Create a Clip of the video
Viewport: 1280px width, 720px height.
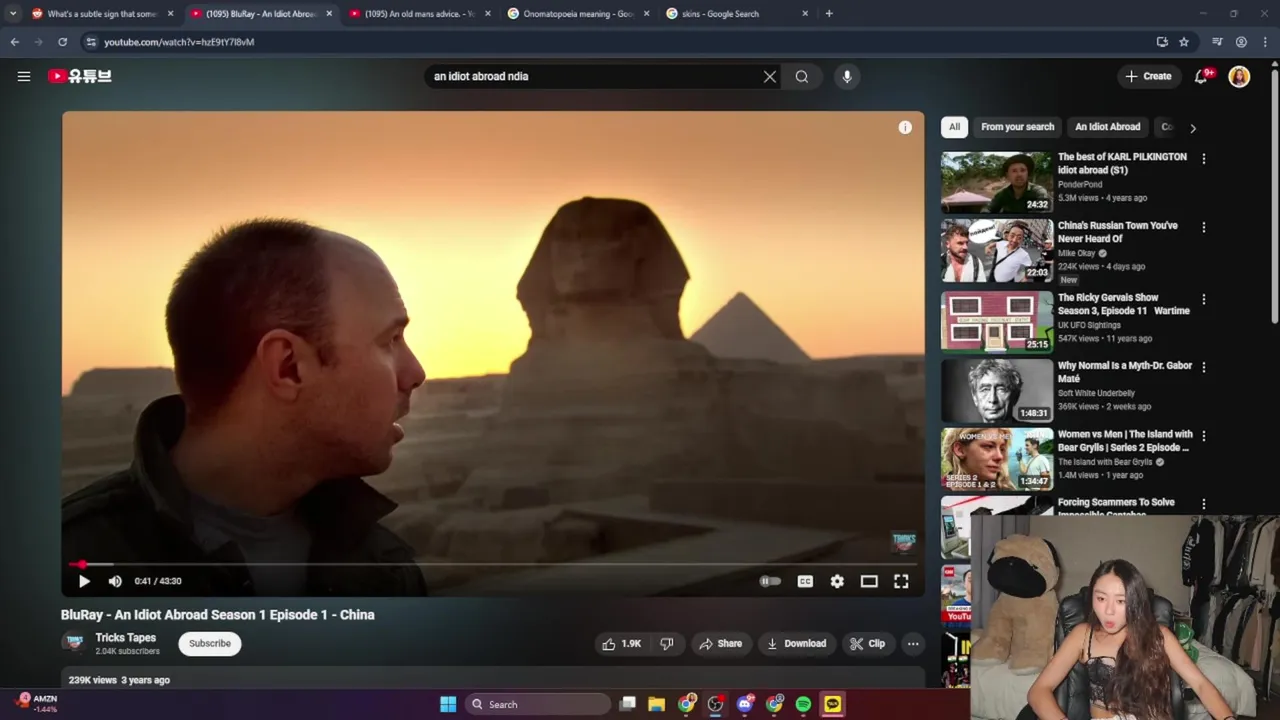(x=867, y=644)
